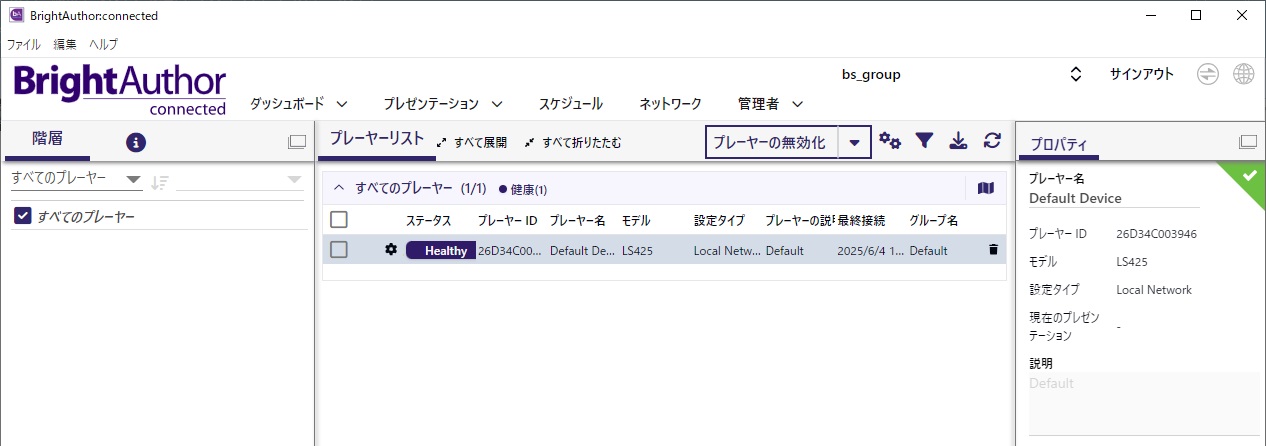Image resolution: width=1266 pixels, height=446 pixels.
Task: Open the empty sort-field dropdown in hierarchy
Action: [x=239, y=180]
